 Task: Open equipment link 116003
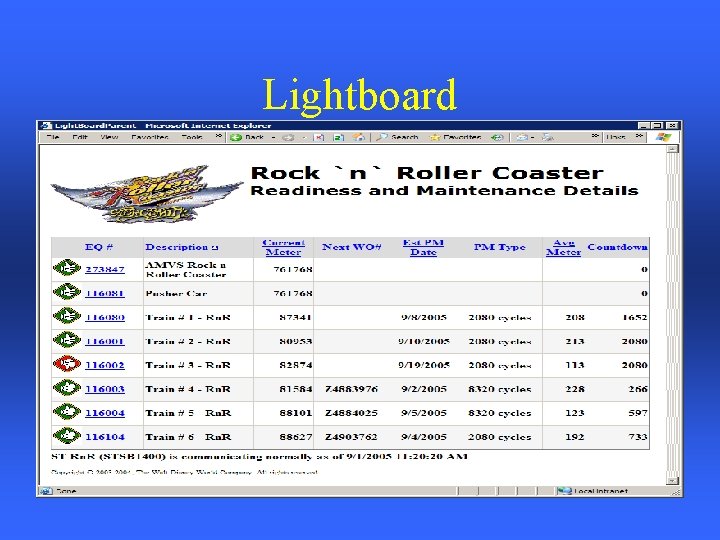(x=105, y=389)
